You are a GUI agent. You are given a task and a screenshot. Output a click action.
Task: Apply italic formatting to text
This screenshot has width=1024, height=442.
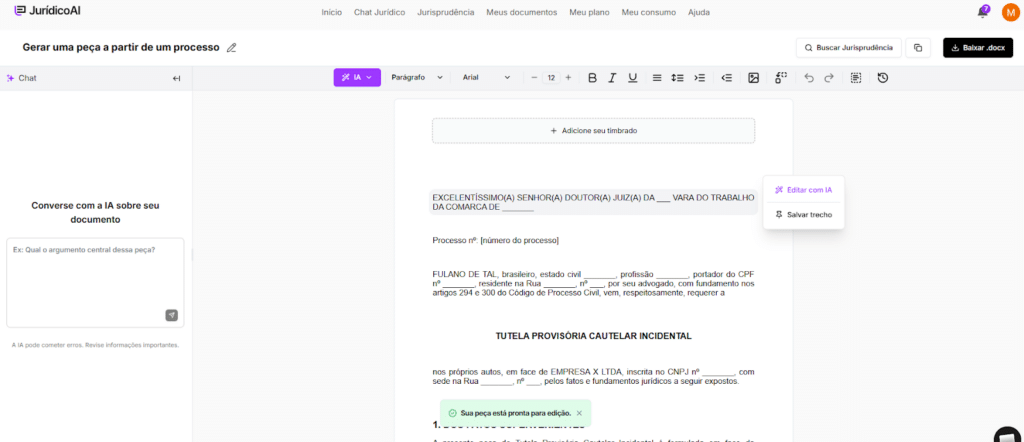click(612, 78)
